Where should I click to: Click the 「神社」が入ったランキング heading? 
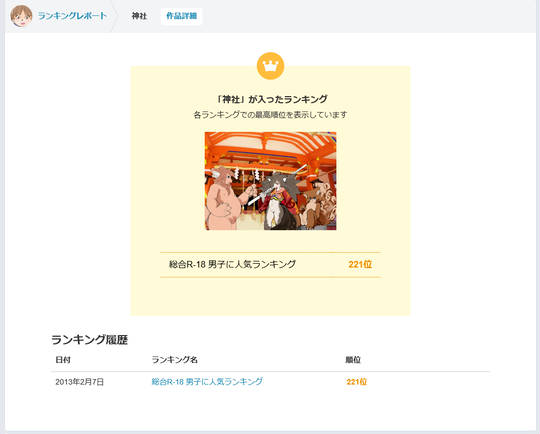[x=270, y=99]
